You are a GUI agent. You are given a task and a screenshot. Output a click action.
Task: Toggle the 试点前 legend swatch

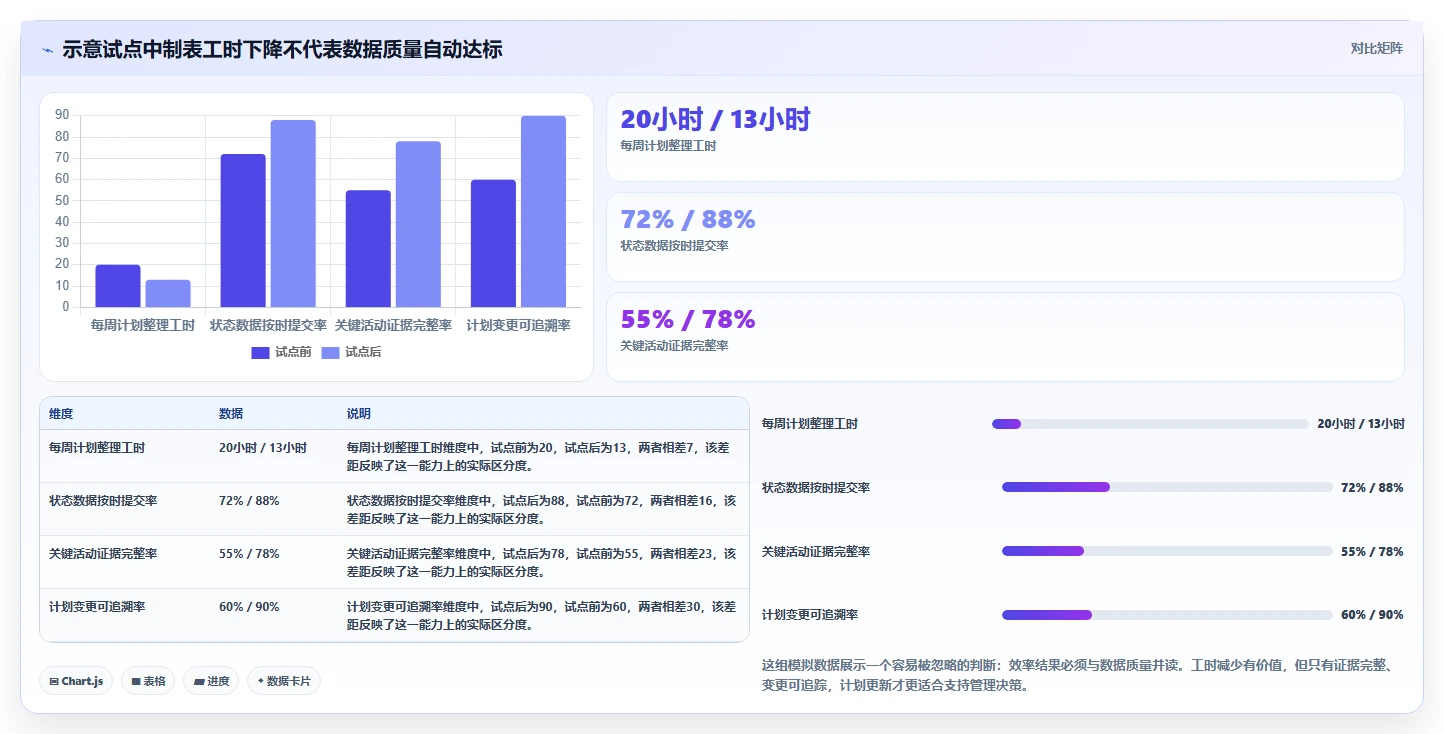(x=260, y=352)
